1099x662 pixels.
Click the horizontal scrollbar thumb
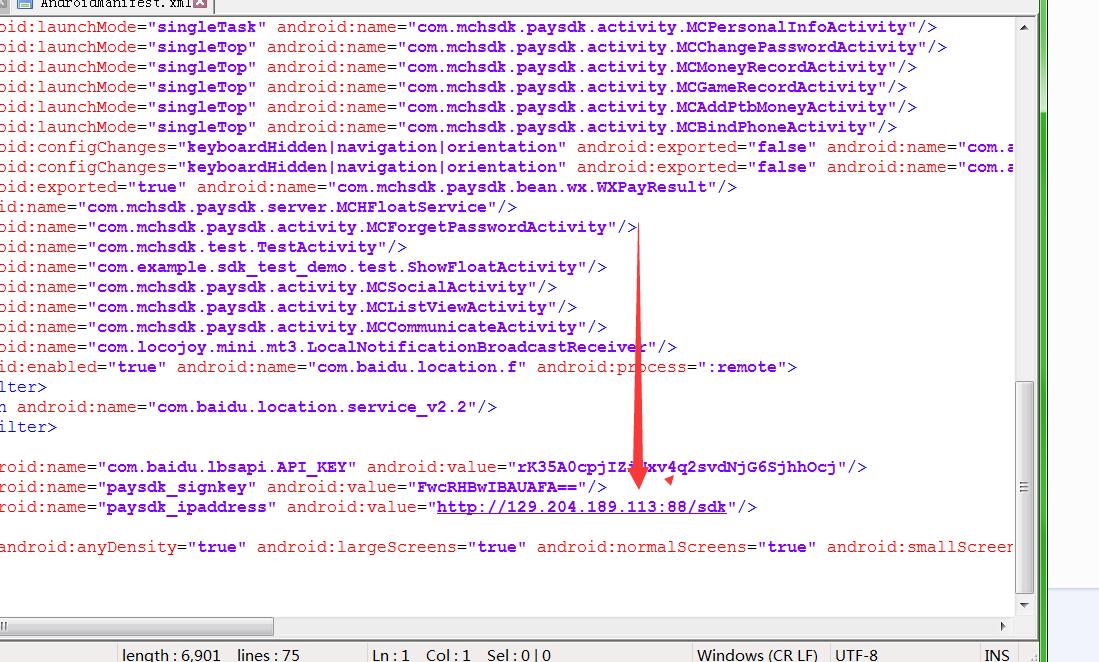(136, 627)
